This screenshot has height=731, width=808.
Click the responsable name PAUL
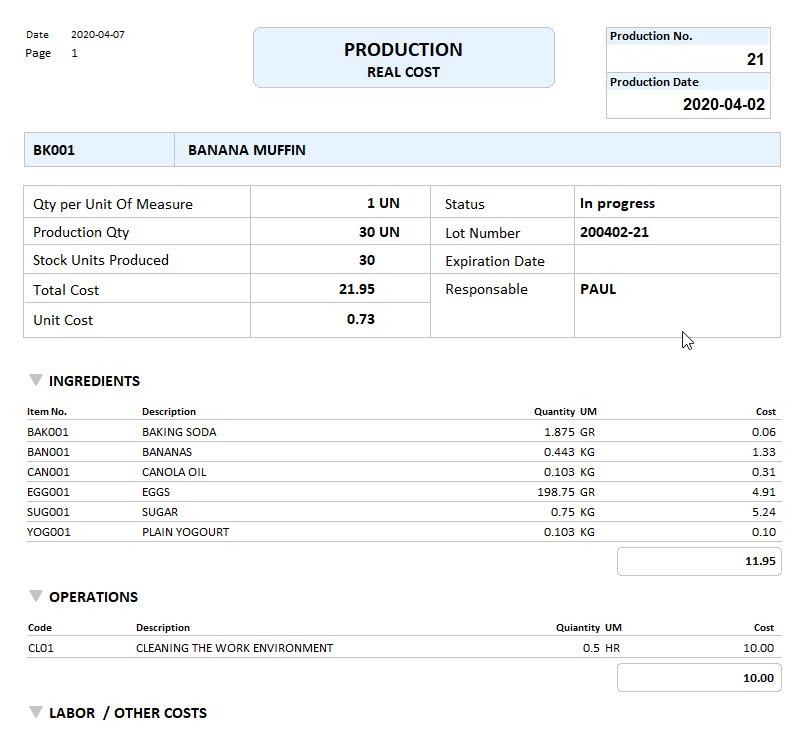coord(598,289)
